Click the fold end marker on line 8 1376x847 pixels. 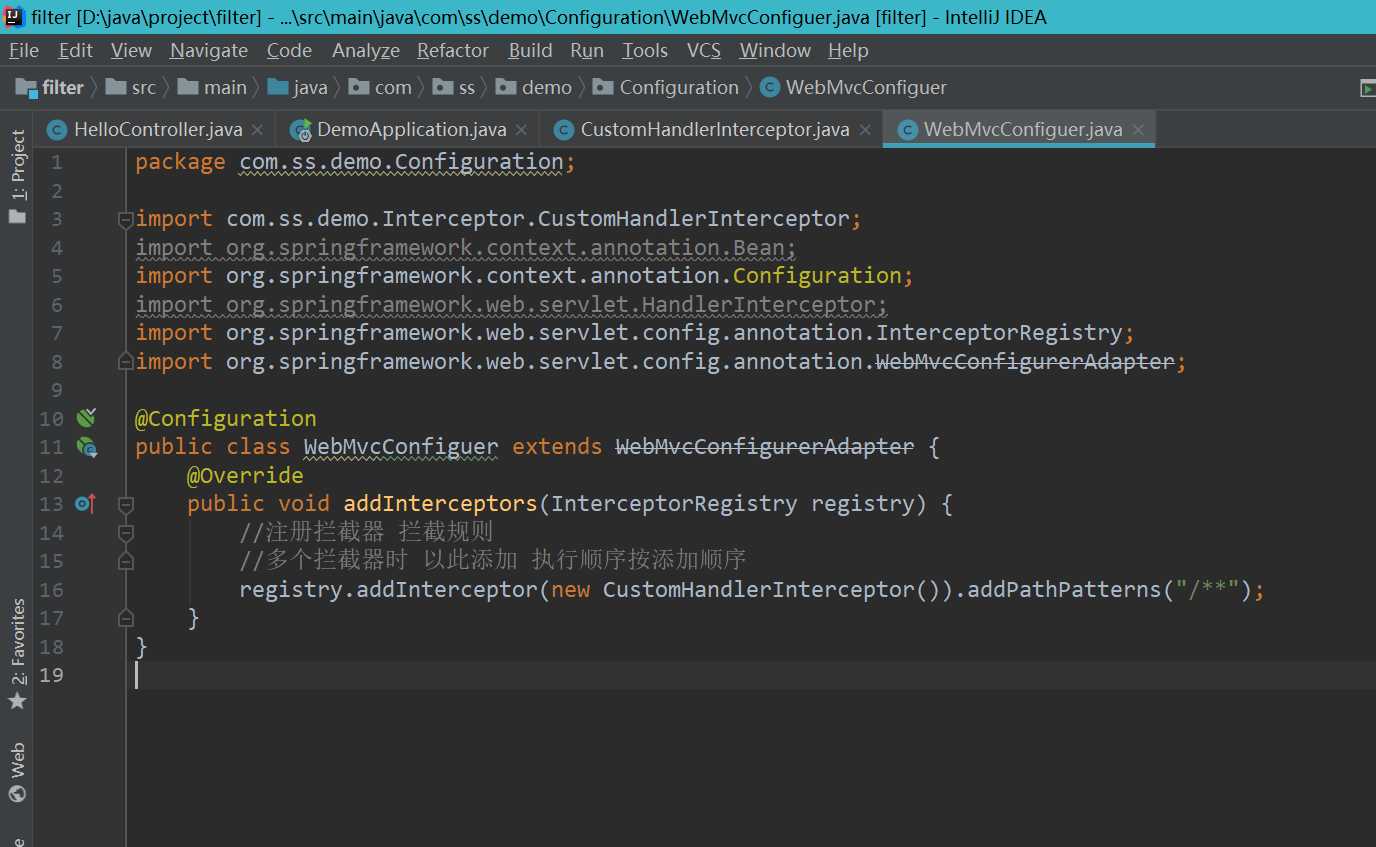pyautogui.click(x=125, y=360)
